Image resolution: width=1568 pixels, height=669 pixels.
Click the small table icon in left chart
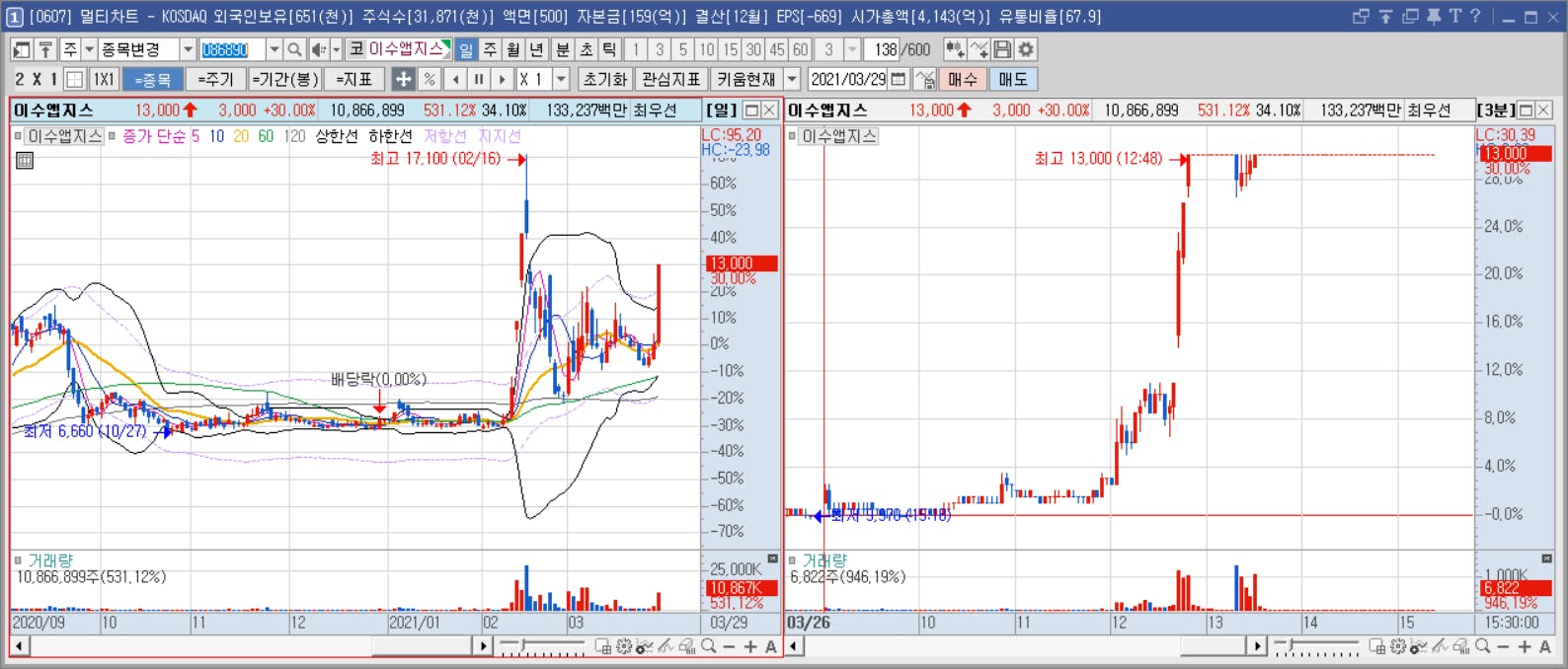click(x=25, y=160)
